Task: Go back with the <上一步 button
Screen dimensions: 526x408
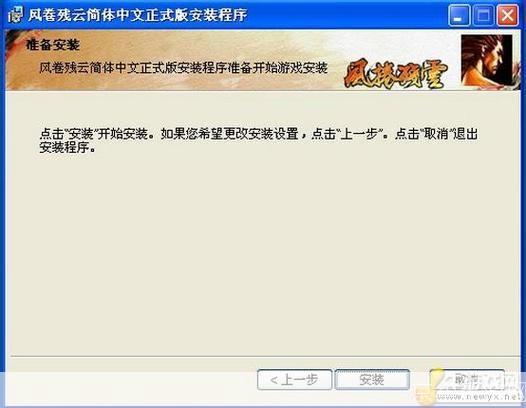Action: point(295,380)
